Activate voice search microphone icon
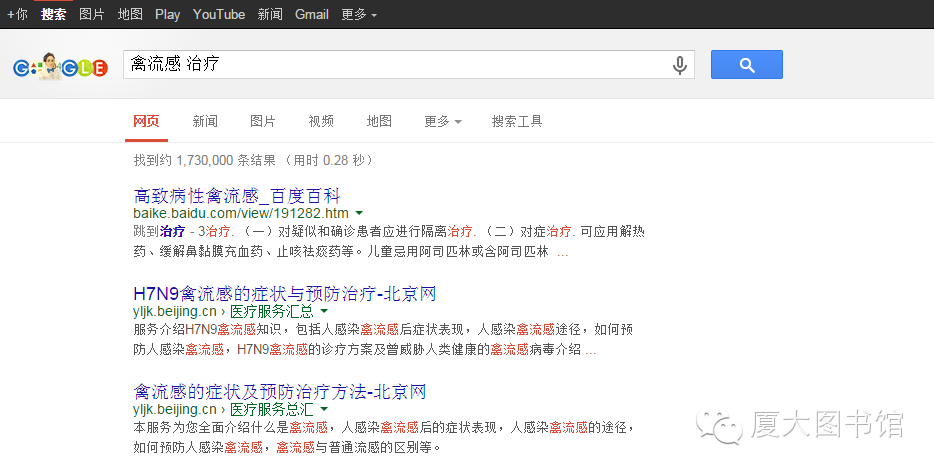934x472 pixels. click(680, 64)
